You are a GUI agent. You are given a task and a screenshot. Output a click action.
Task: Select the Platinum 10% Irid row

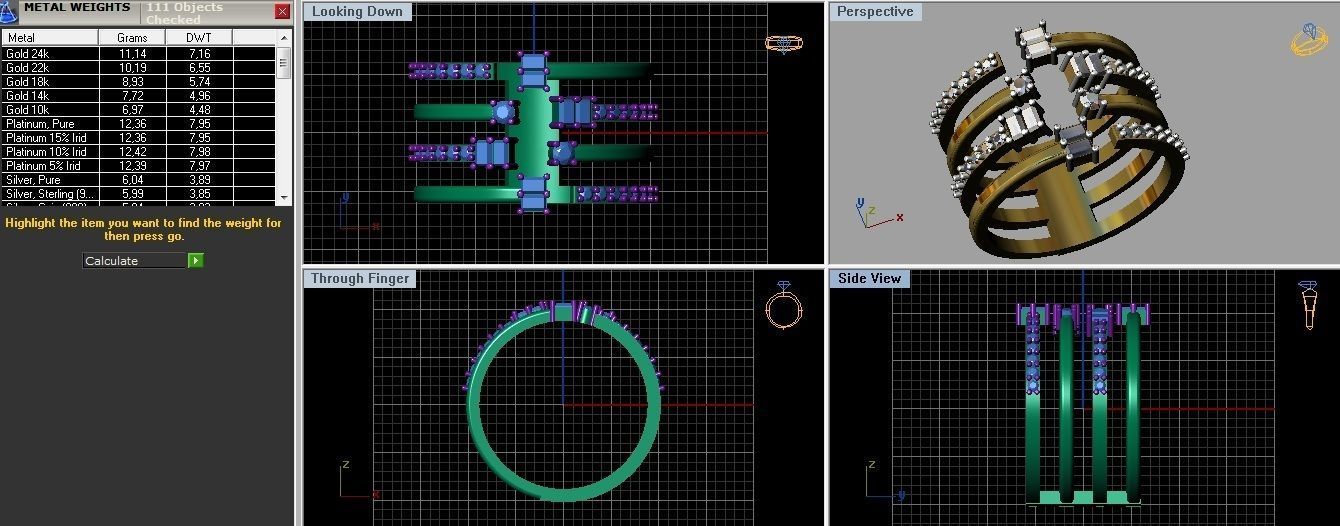tap(139, 151)
